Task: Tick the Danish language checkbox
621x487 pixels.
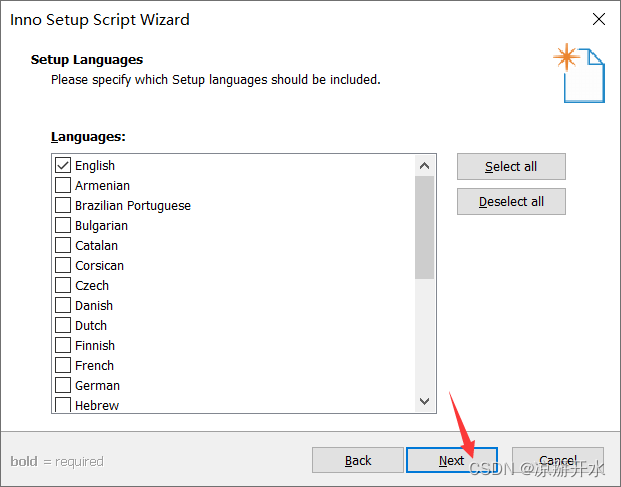Action: [x=63, y=305]
